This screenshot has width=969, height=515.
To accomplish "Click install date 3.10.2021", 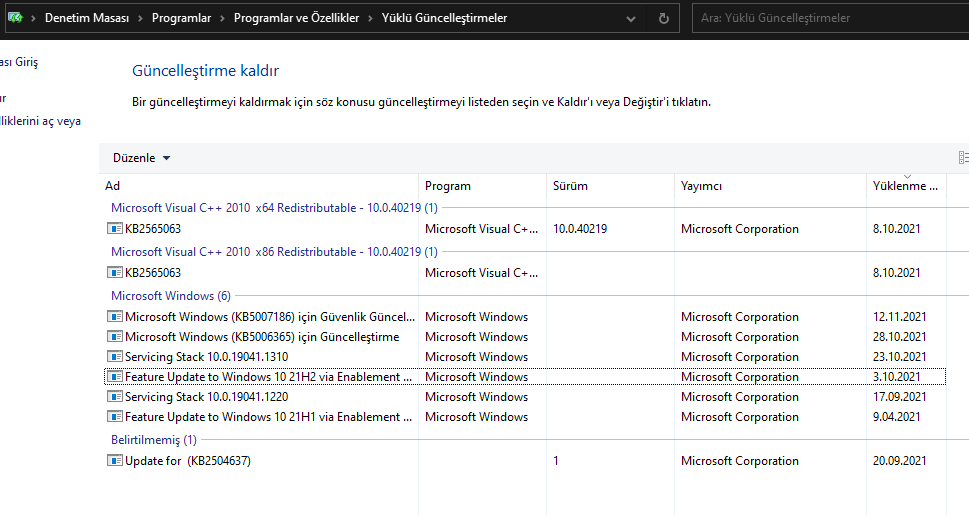I will (x=897, y=377).
